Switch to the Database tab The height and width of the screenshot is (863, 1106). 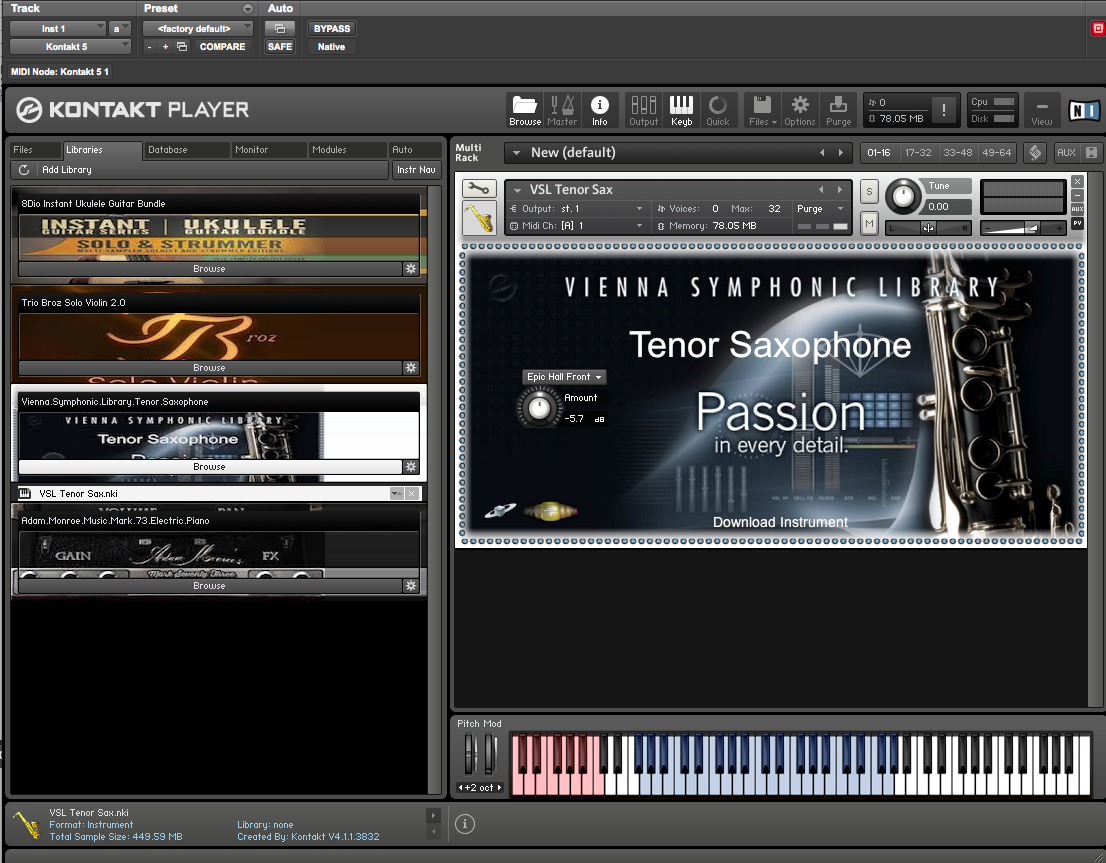186,150
